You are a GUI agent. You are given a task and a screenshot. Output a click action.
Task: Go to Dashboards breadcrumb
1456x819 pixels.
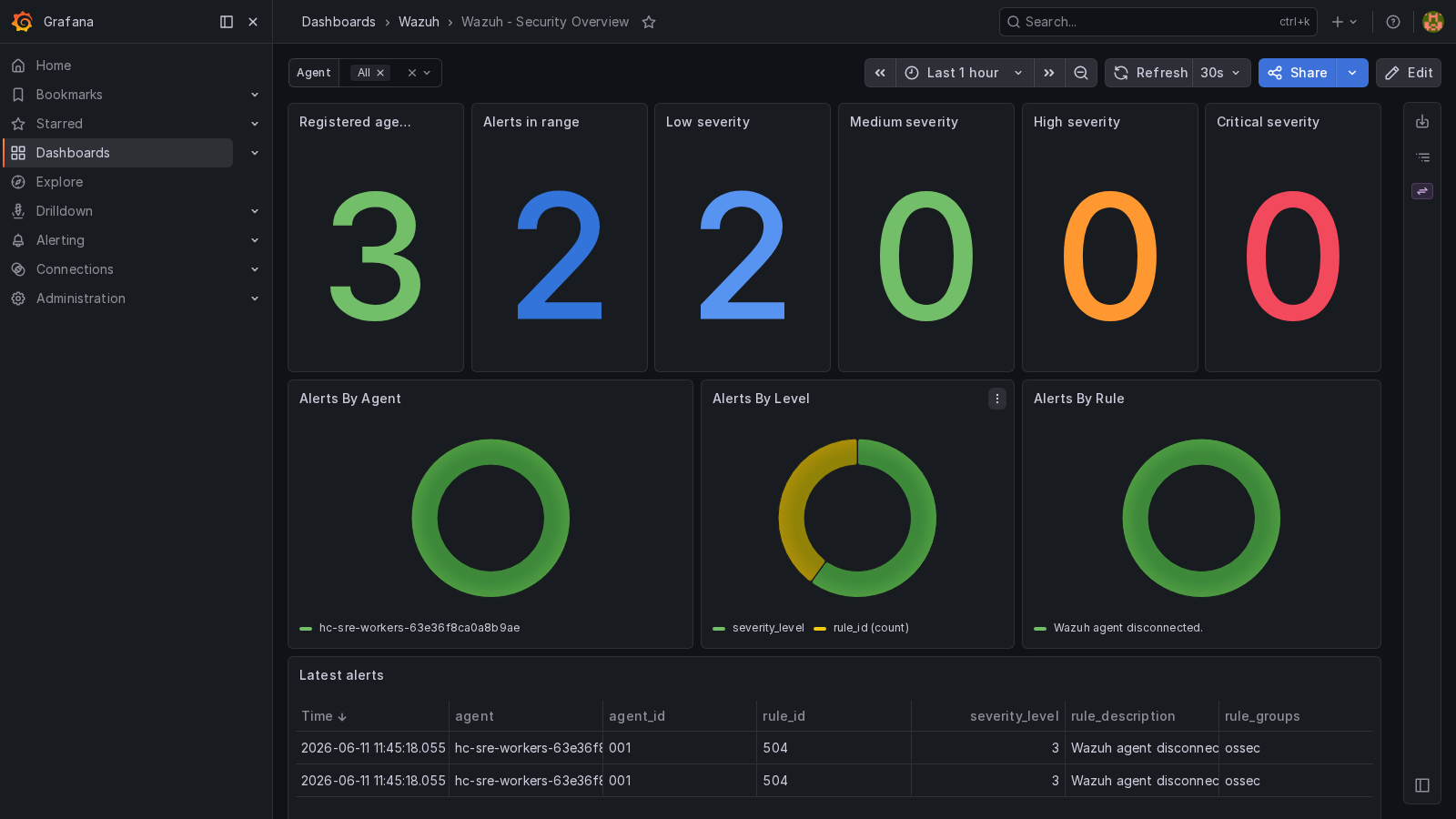[339, 22]
